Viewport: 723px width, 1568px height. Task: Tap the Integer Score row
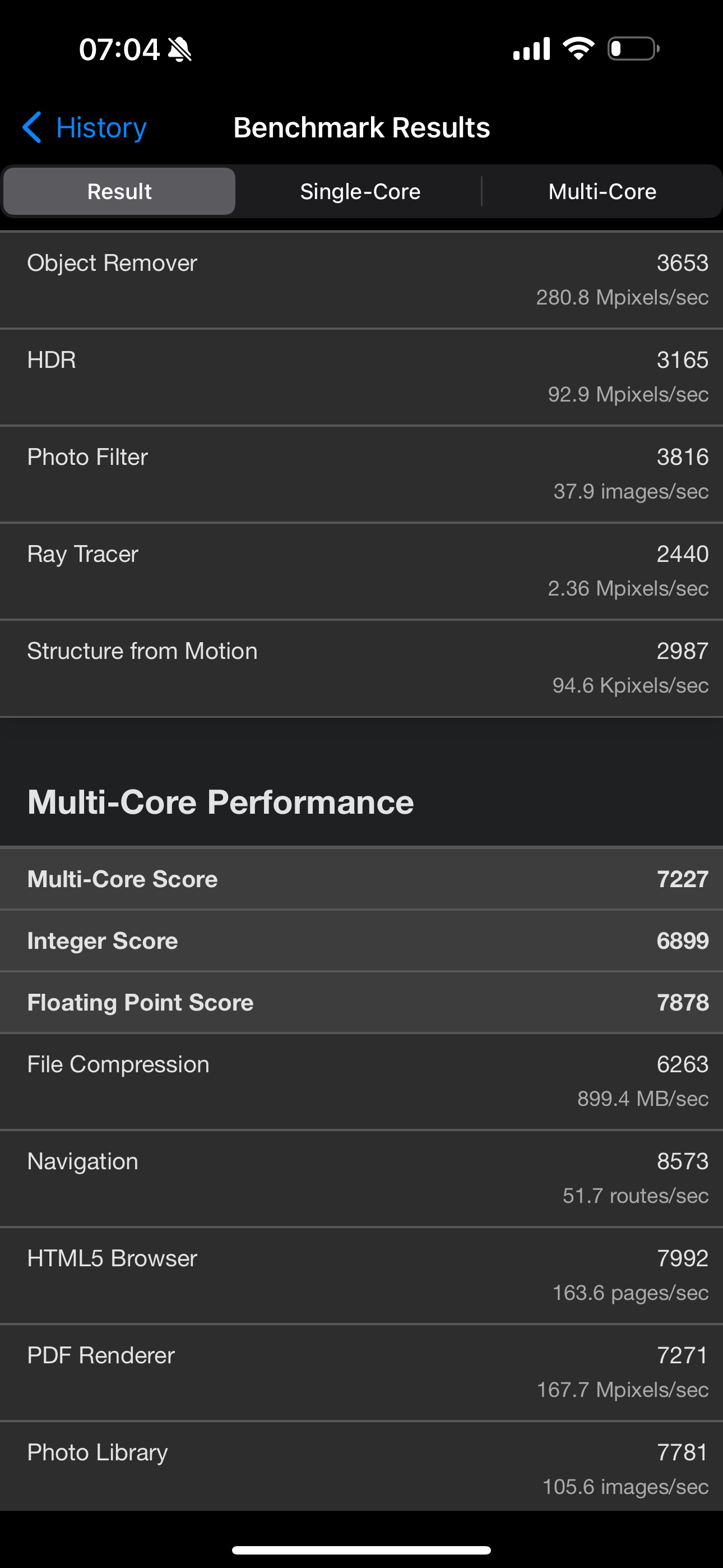[361, 940]
